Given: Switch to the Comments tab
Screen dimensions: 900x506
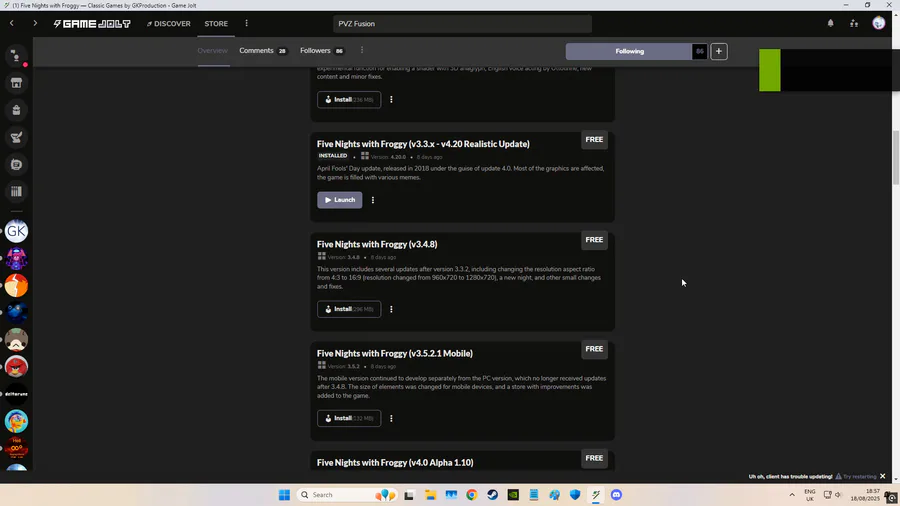Looking at the screenshot, I should pos(262,50).
